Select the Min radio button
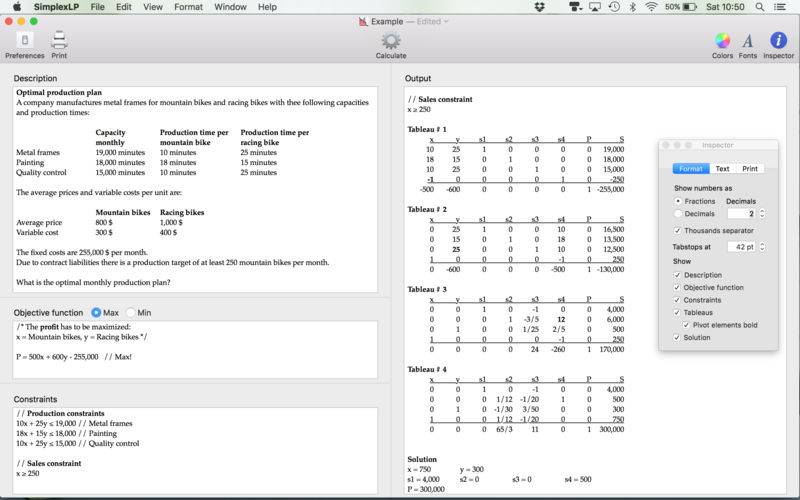Screen dimensions: 800x500 click(x=130, y=312)
